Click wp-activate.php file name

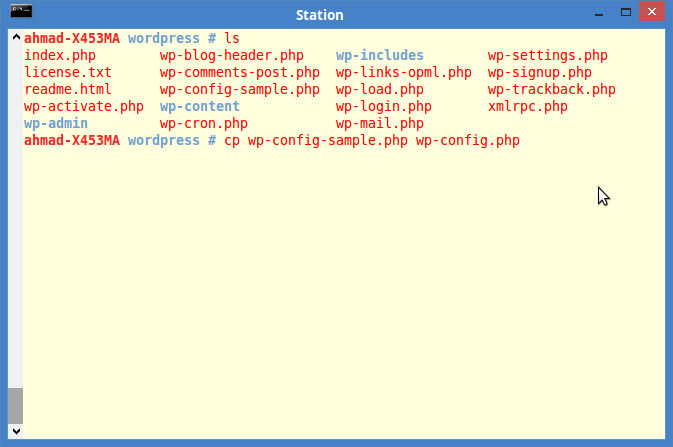pos(84,107)
